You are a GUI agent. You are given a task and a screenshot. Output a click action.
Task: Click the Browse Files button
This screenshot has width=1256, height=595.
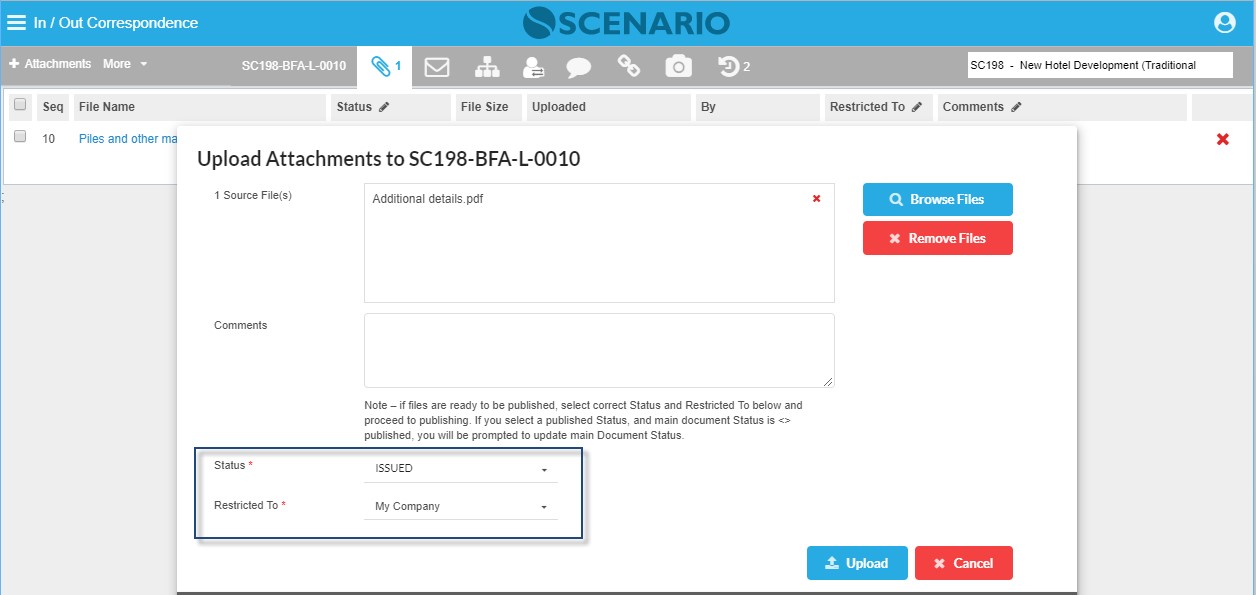pyautogui.click(x=938, y=199)
